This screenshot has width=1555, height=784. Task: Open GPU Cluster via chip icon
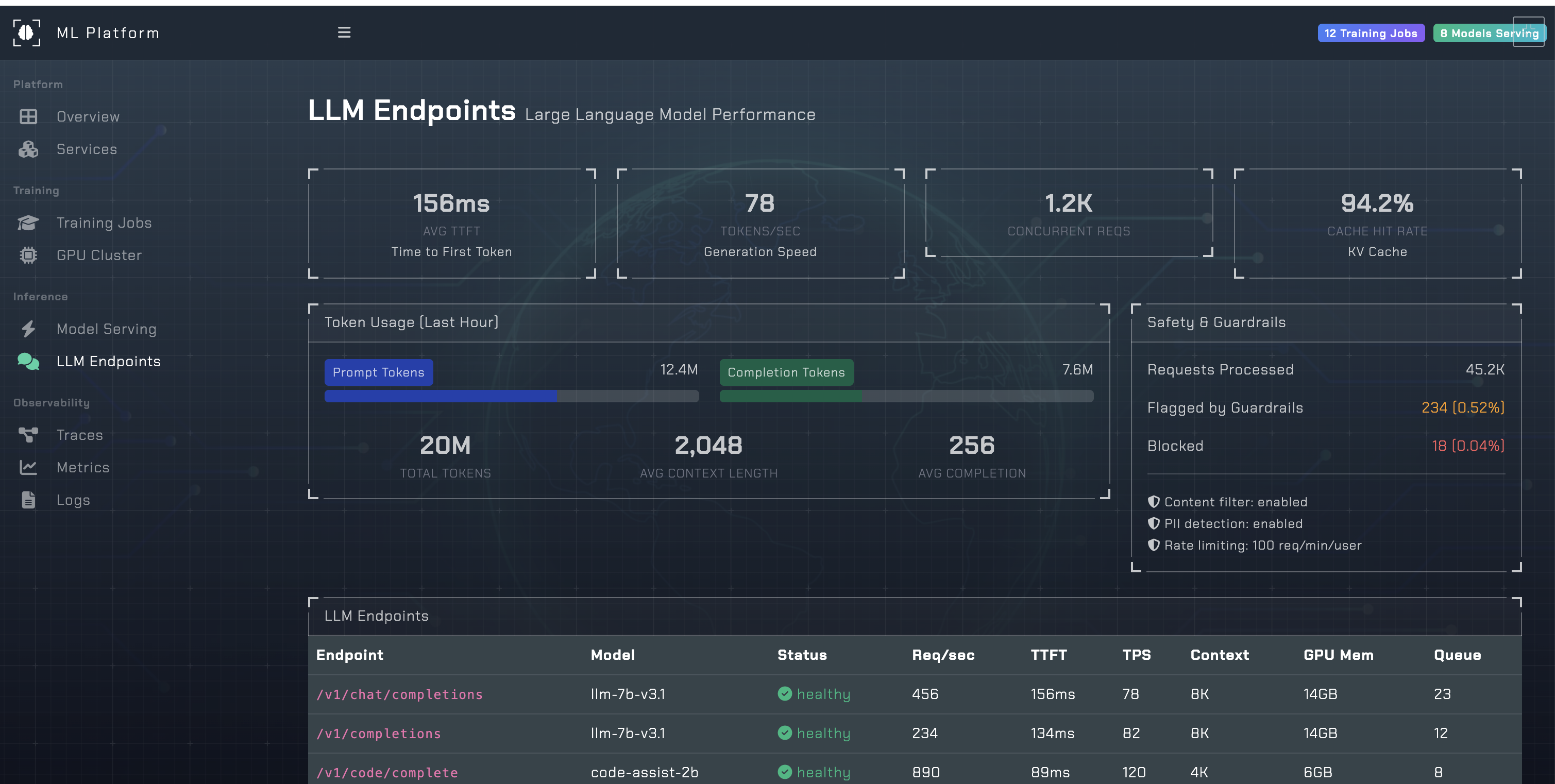(x=27, y=254)
